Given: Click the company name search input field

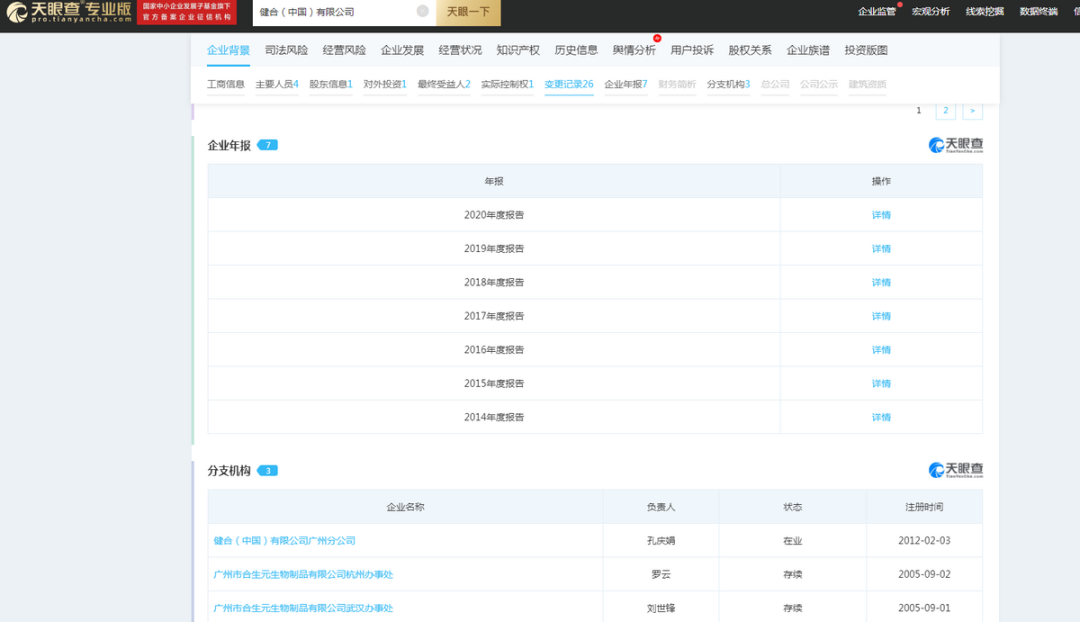Looking at the screenshot, I should tap(335, 12).
